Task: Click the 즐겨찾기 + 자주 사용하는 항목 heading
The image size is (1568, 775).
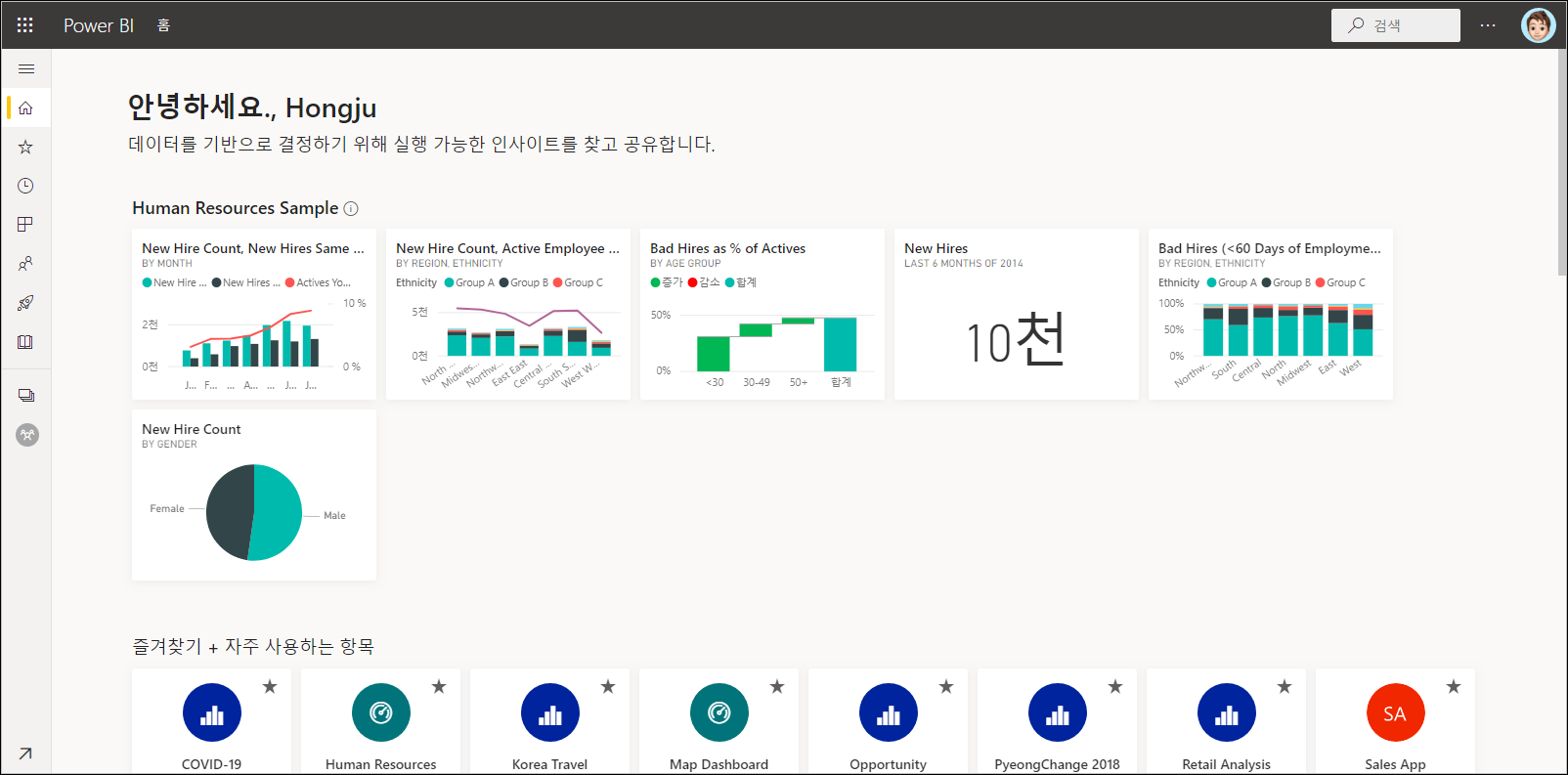Action: point(253,646)
